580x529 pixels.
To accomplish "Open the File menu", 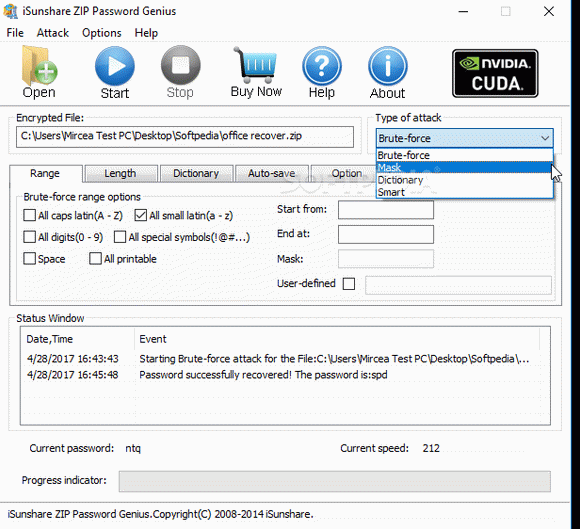I will click(15, 33).
